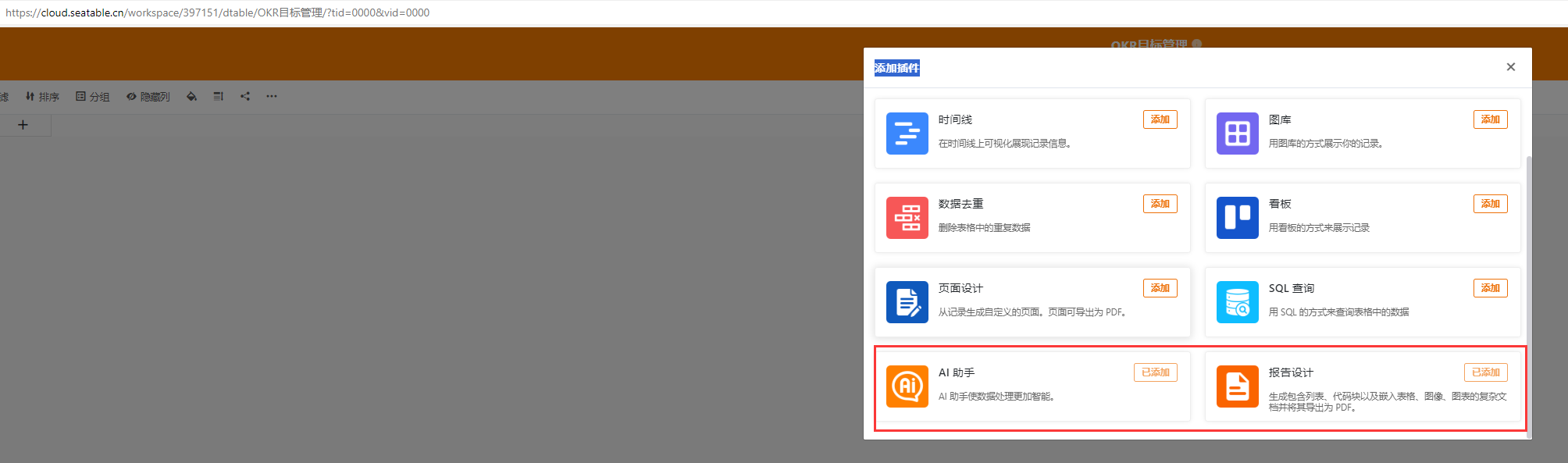Click 已添加 button for AI 助手
Screen dimensions: 1568x463
1155,372
